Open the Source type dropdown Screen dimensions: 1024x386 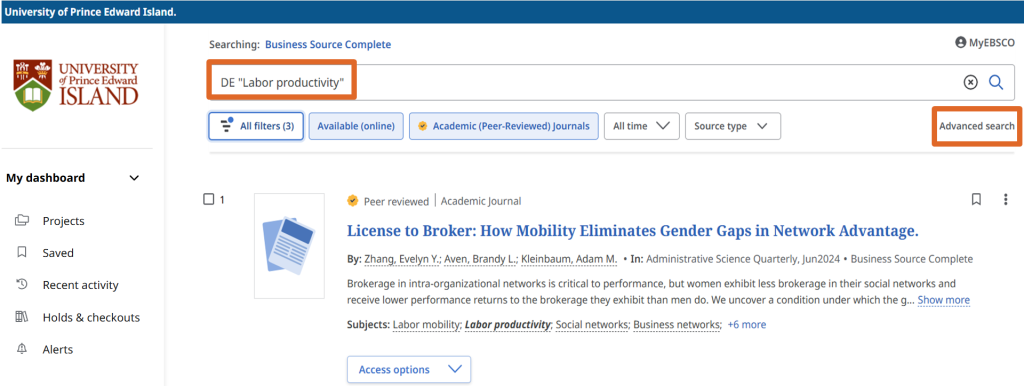tap(733, 126)
